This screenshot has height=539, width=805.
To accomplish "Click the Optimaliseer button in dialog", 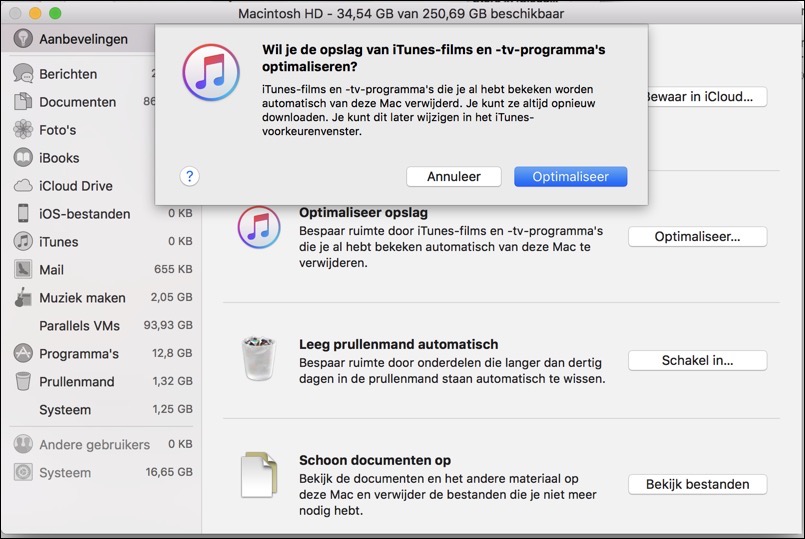I will tap(570, 176).
